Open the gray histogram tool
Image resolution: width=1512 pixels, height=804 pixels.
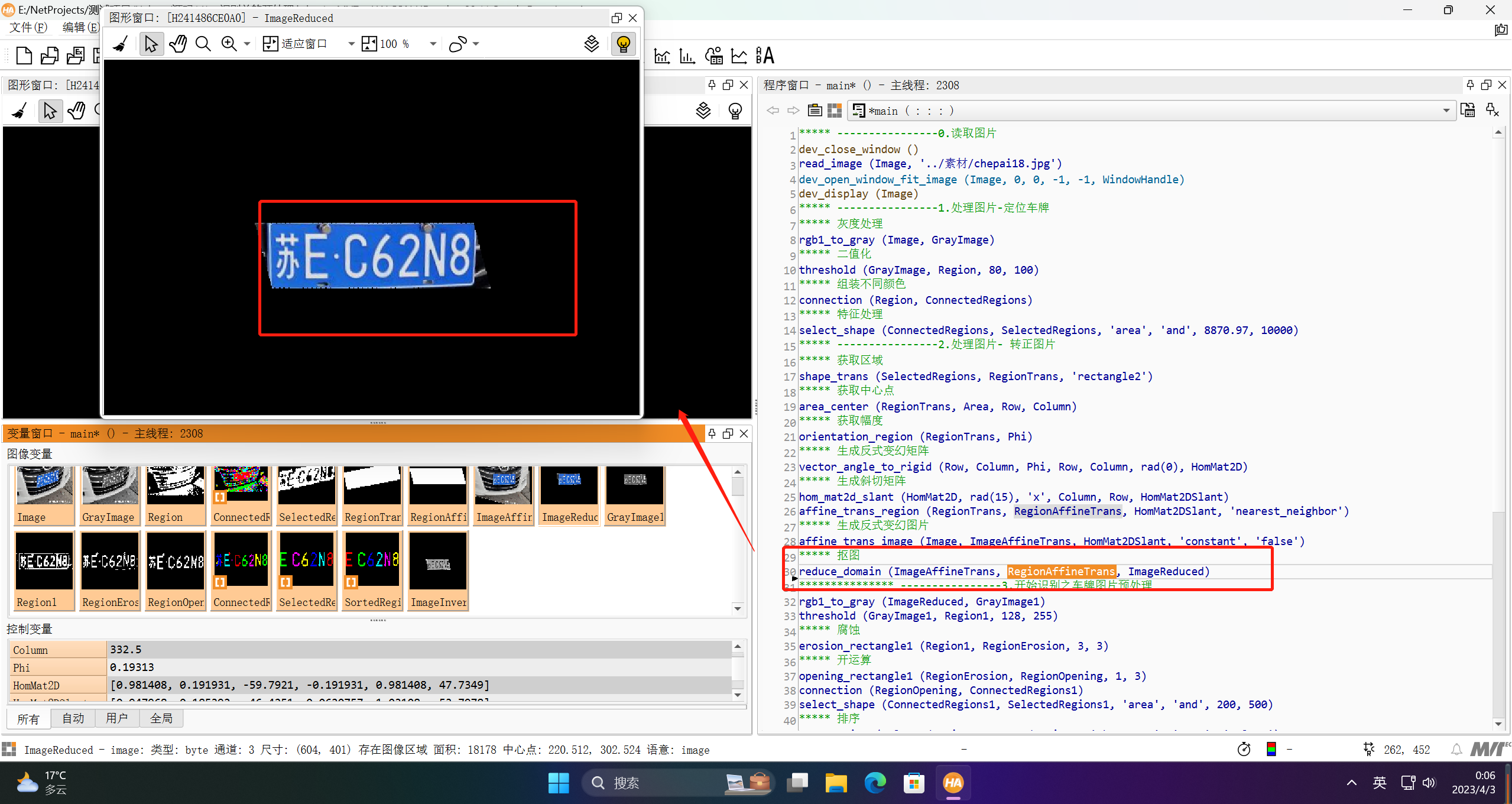661,56
